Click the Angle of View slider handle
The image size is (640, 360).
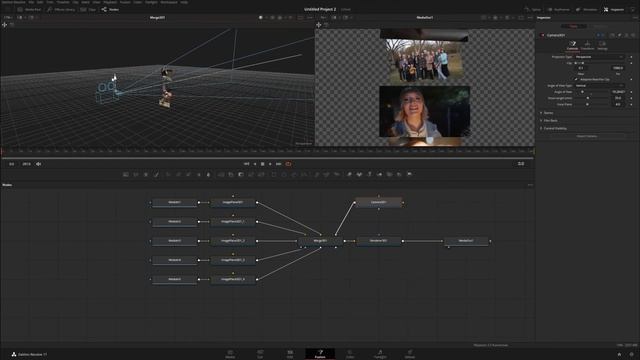582,92
